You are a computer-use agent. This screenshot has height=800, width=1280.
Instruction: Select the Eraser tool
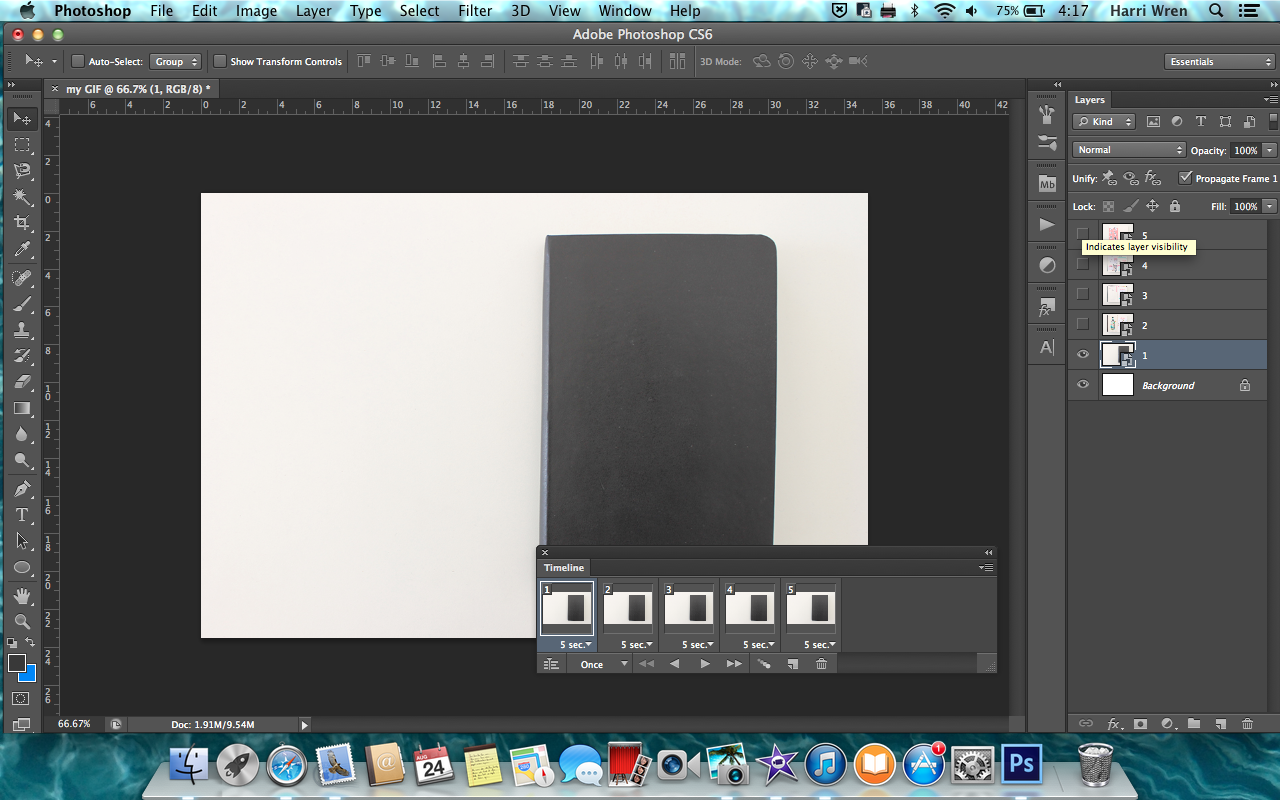click(22, 382)
